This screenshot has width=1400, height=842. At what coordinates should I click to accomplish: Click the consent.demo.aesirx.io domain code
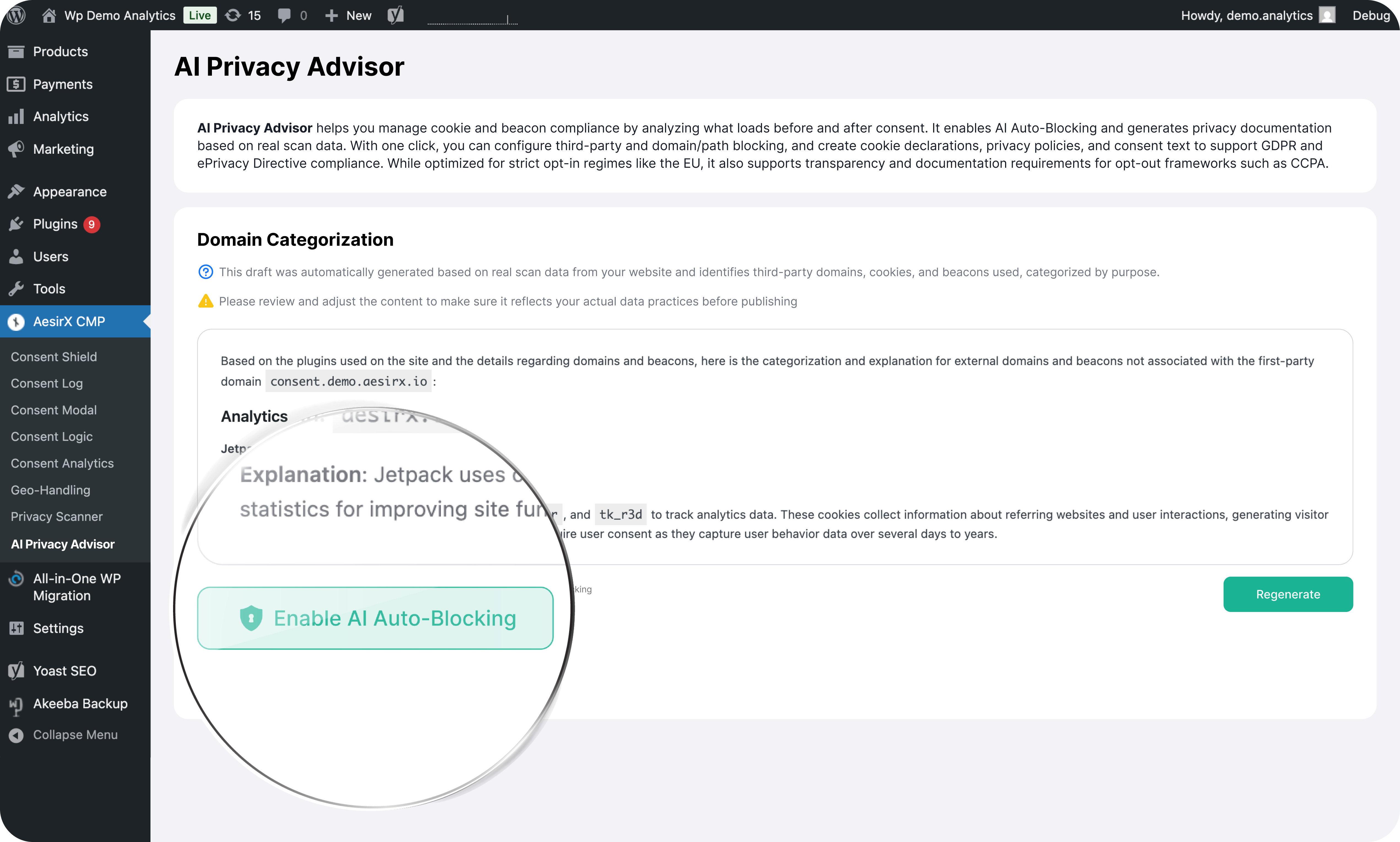348,381
